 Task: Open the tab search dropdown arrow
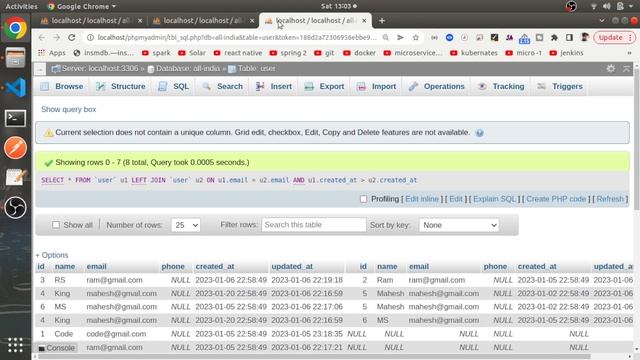click(x=602, y=20)
